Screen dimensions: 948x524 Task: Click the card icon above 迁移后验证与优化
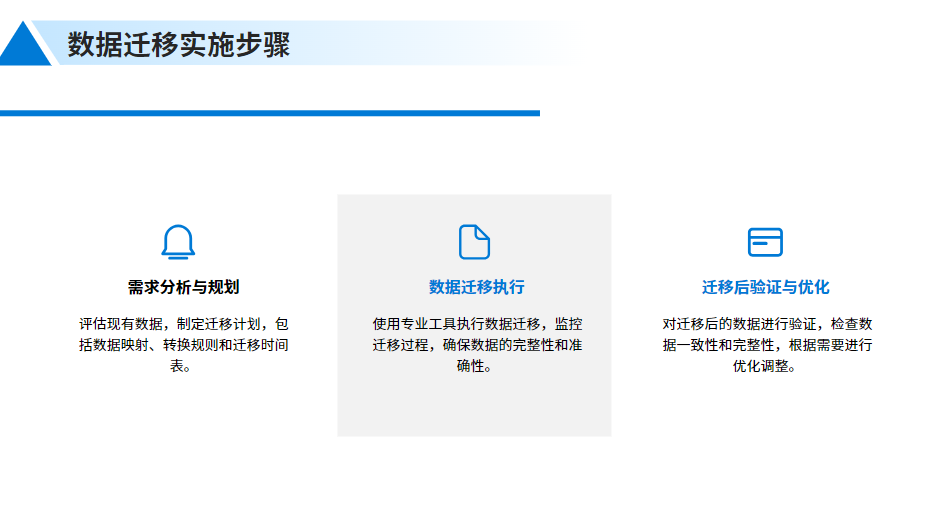[x=765, y=242]
